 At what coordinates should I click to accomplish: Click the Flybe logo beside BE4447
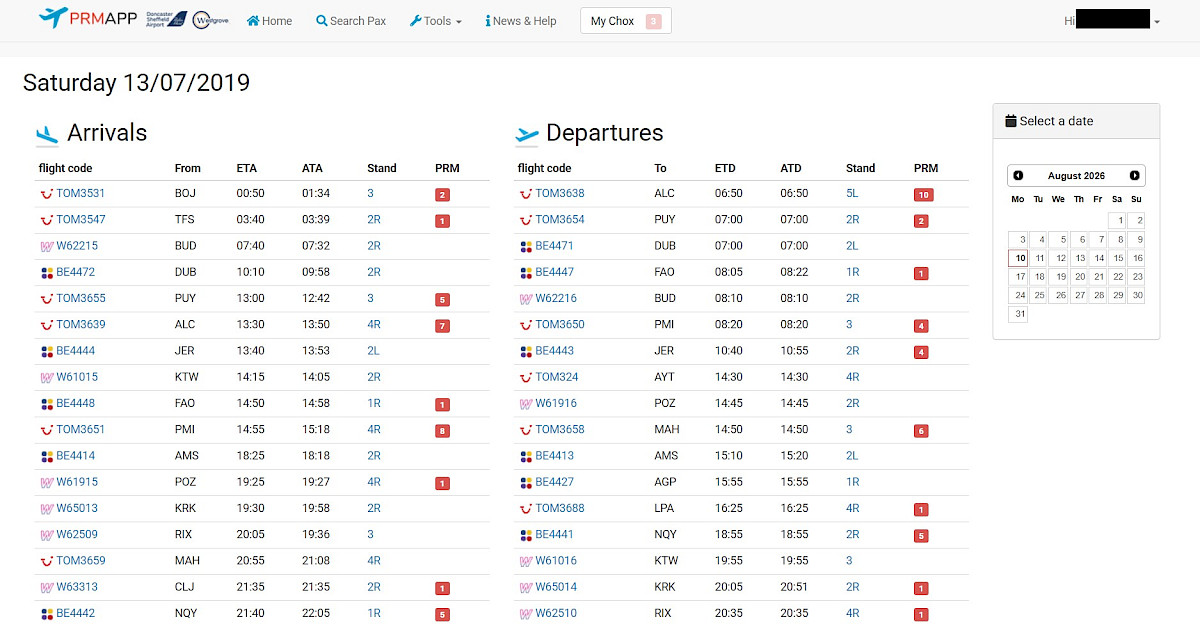(x=525, y=273)
